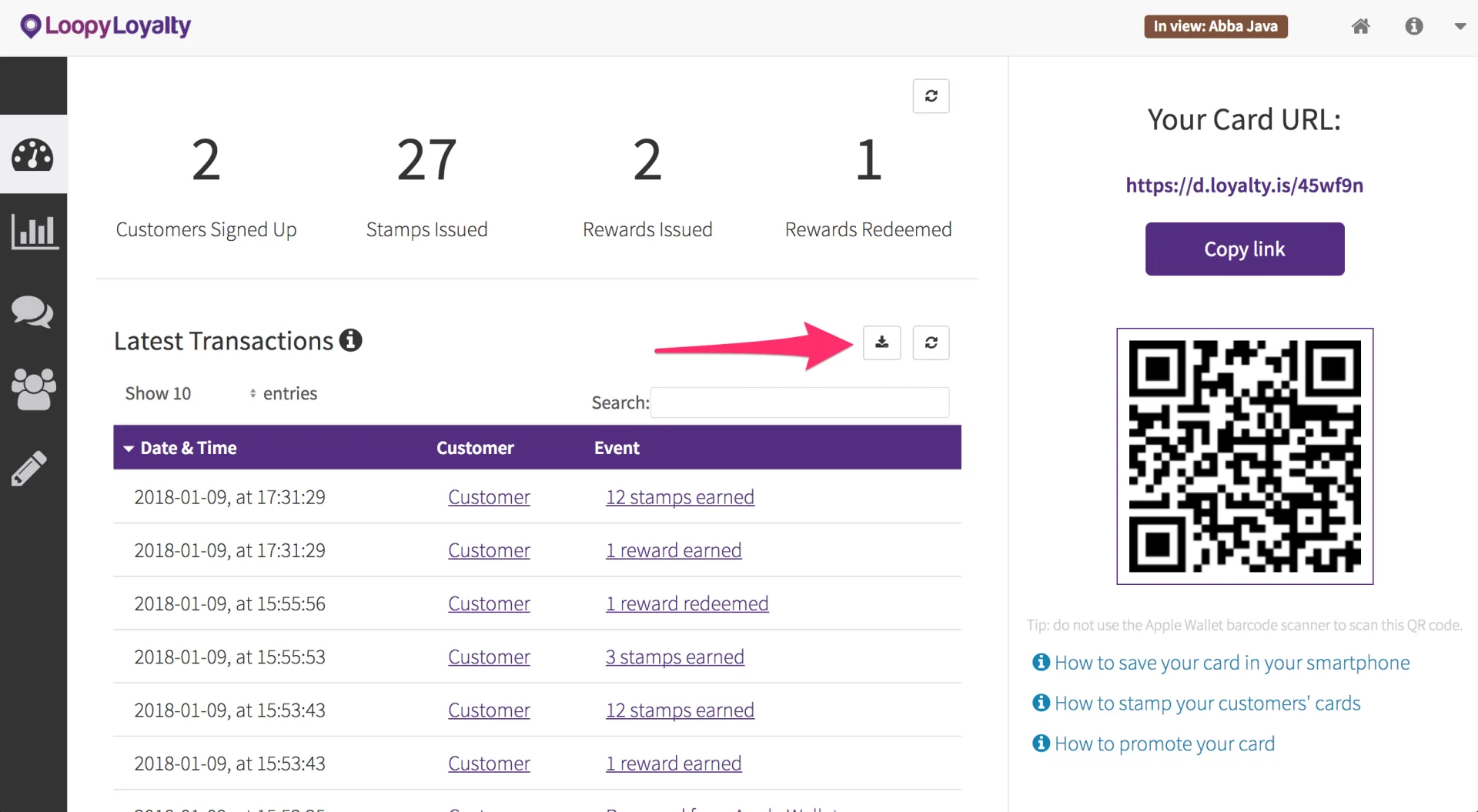Open the dashboard gauge icon in sidebar
Image resolution: width=1478 pixels, height=812 pixels.
32,155
